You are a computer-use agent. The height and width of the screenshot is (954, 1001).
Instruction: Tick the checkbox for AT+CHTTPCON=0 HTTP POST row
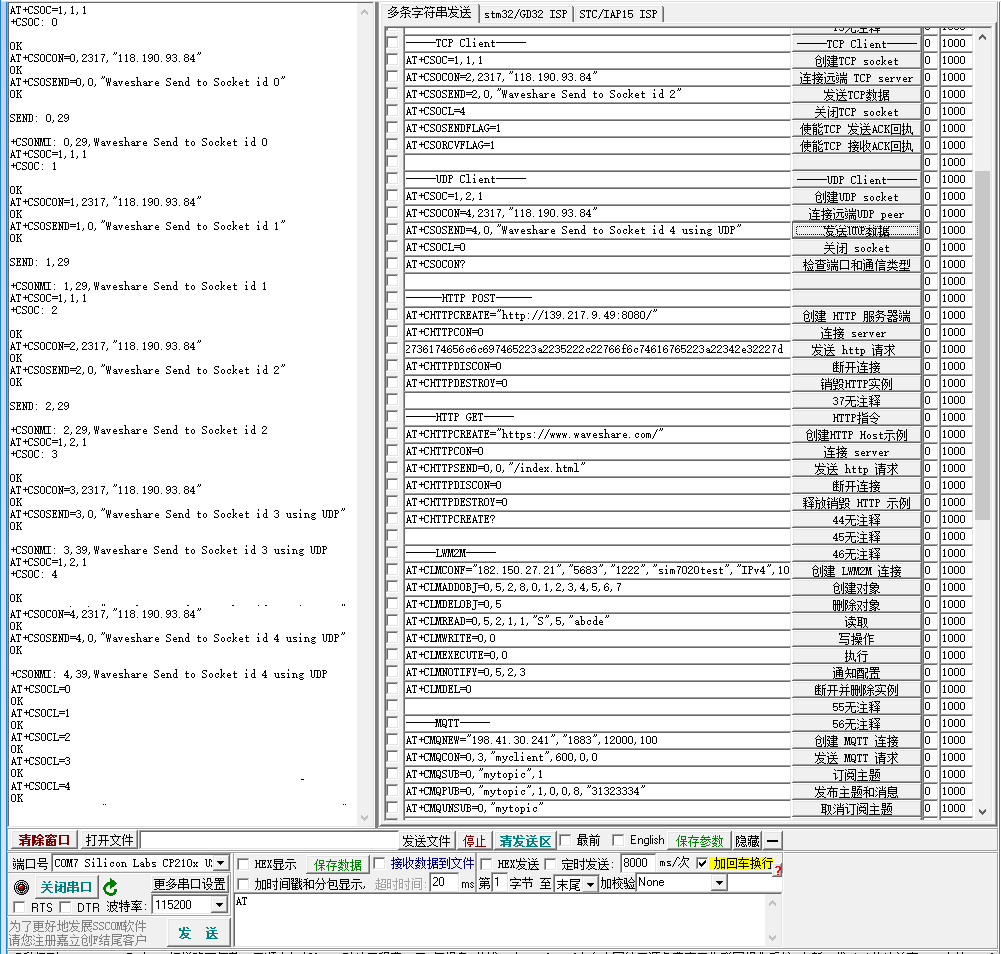click(393, 331)
